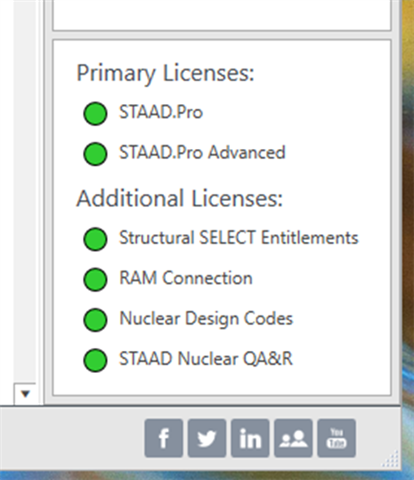This screenshot has height=480, width=414.
Task: Open the YouTube icon
Action: tap(337, 438)
